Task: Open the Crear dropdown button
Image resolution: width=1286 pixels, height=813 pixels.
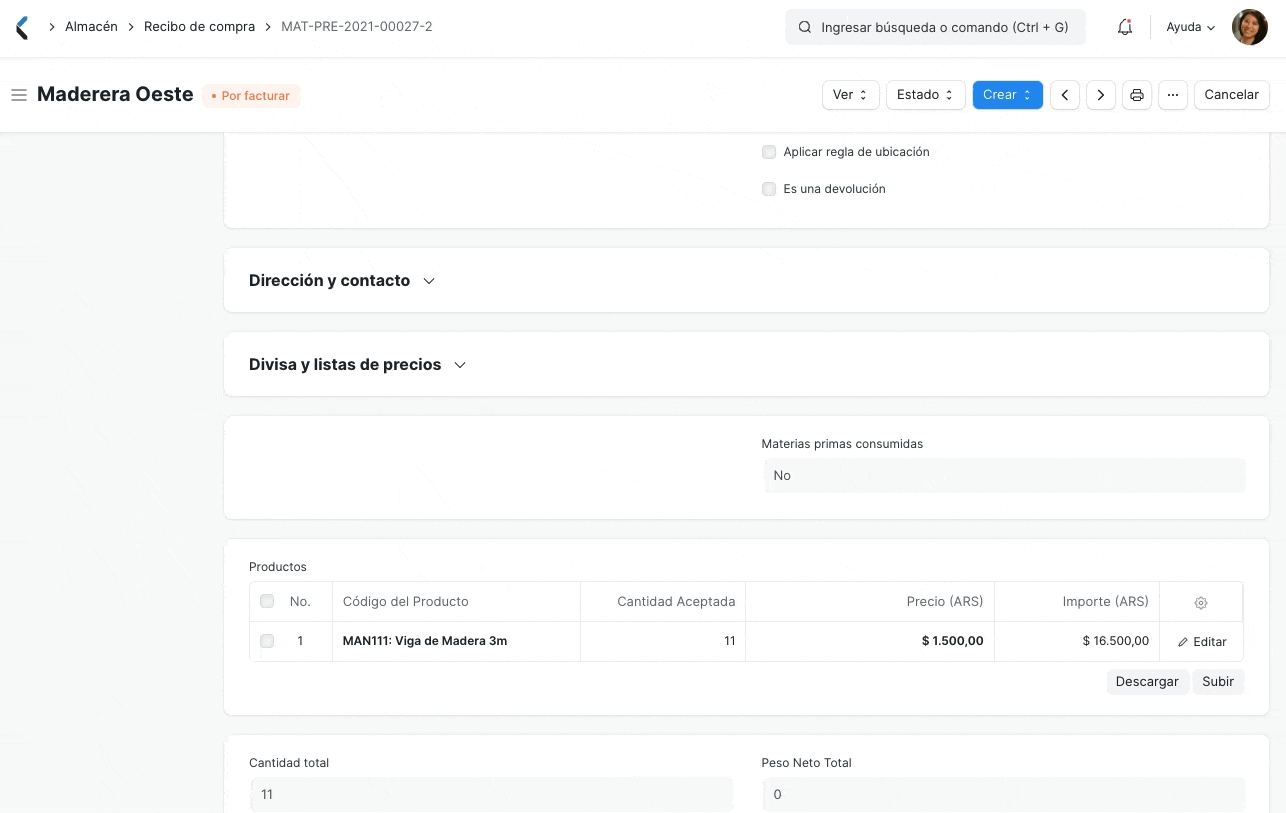Action: tap(1007, 95)
